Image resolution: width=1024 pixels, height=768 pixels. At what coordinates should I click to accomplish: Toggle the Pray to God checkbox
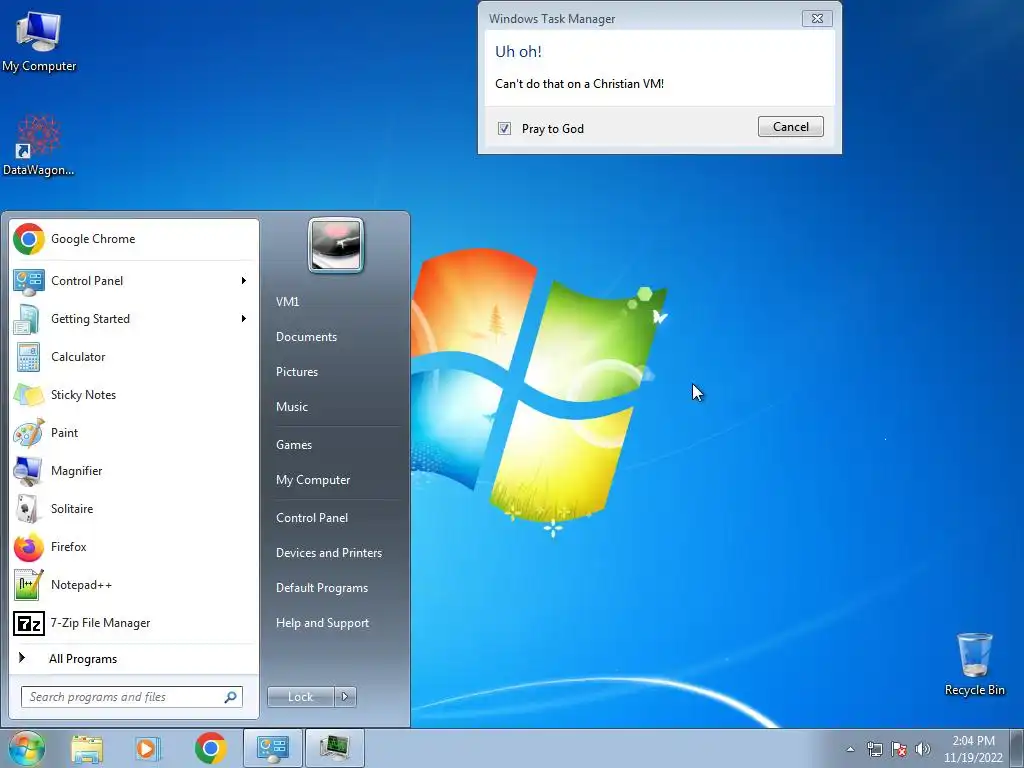point(504,129)
